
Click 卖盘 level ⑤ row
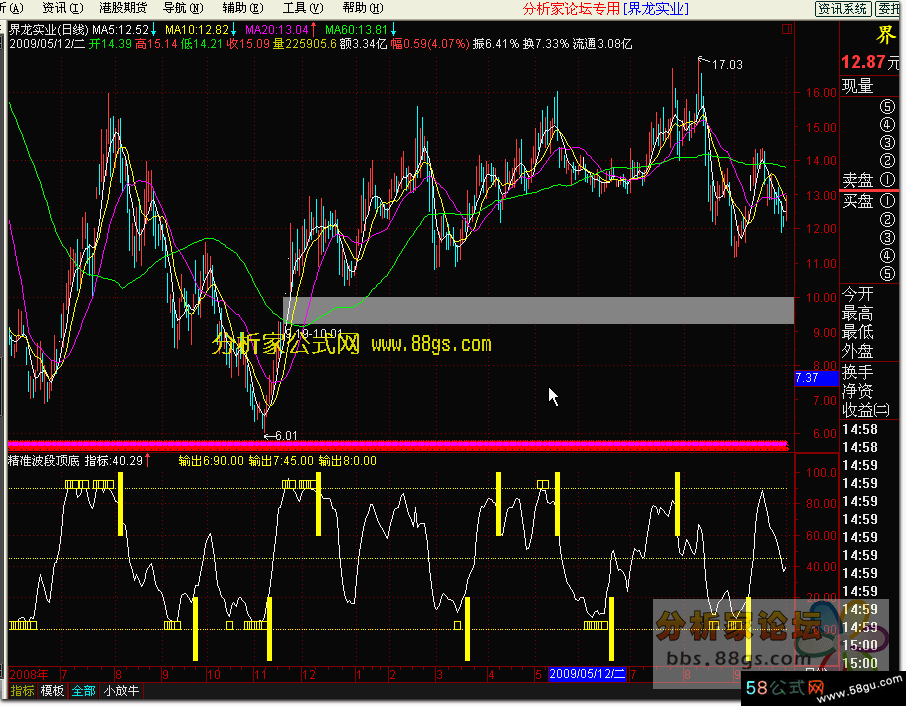coord(888,106)
